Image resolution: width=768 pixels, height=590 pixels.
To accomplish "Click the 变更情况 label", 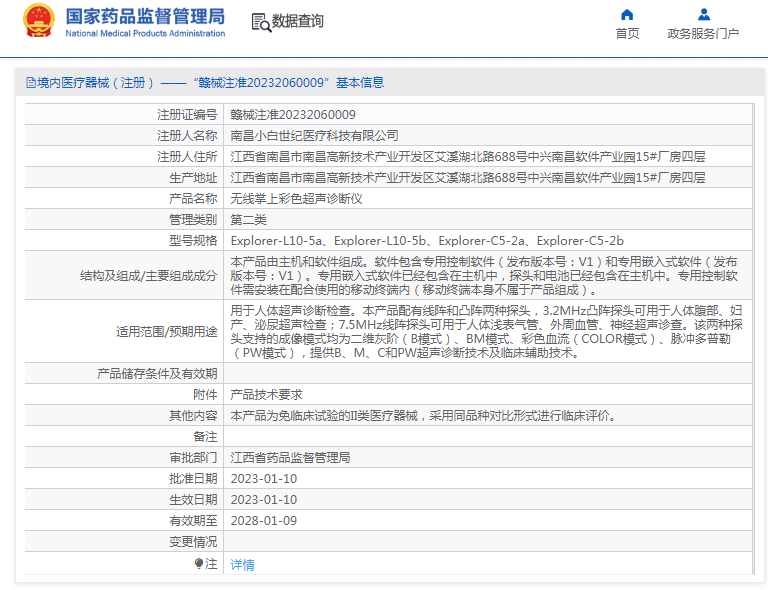I will tap(193, 542).
